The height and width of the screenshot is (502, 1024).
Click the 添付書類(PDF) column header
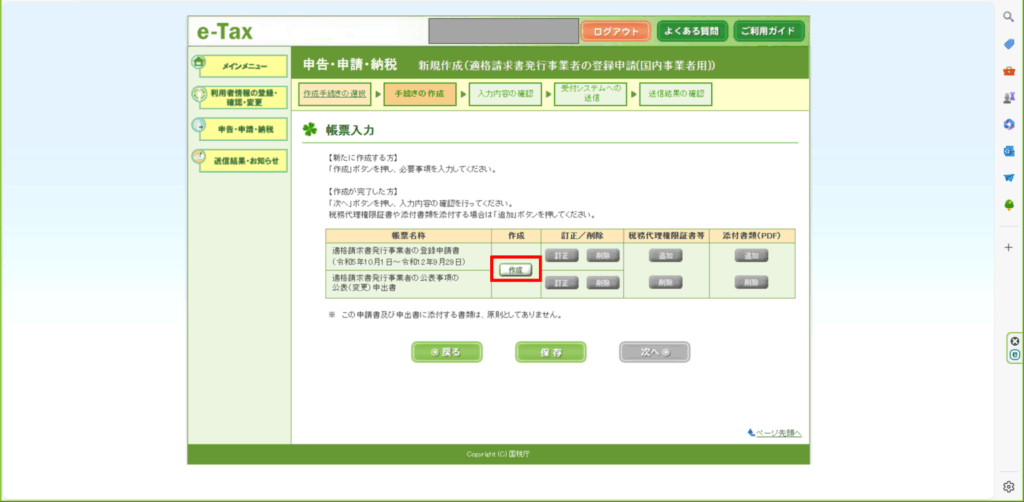point(752,235)
